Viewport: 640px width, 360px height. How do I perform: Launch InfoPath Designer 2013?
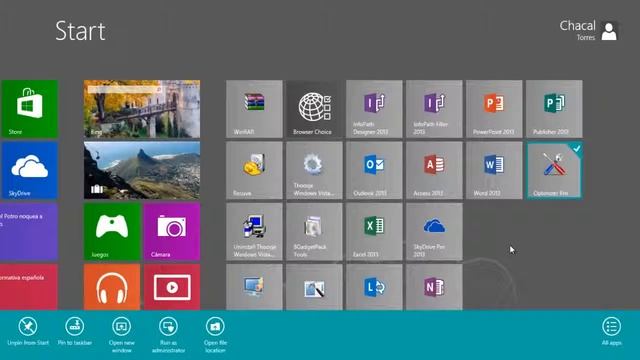[374, 109]
